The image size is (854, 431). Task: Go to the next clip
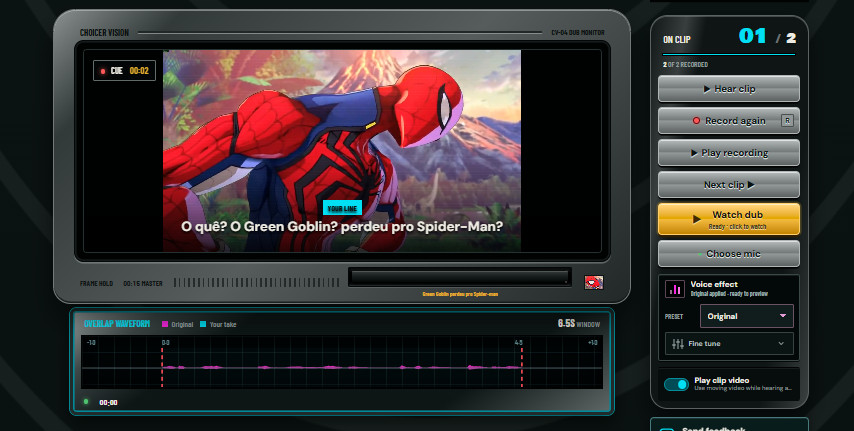click(x=729, y=185)
